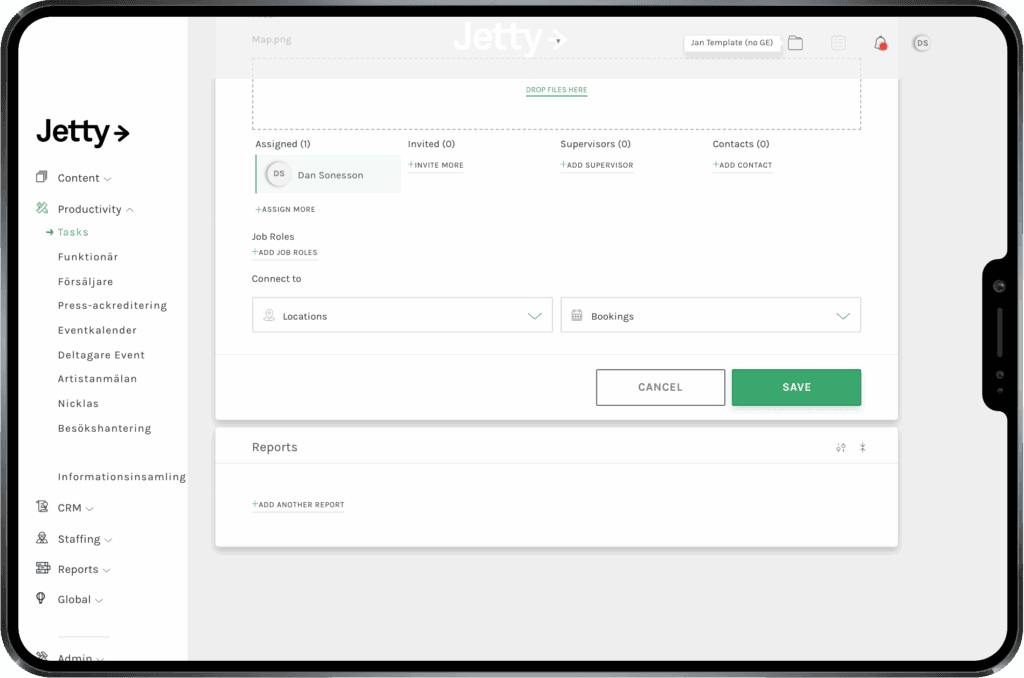Click the Add Another Report link
The image size is (1024, 678).
[297, 504]
